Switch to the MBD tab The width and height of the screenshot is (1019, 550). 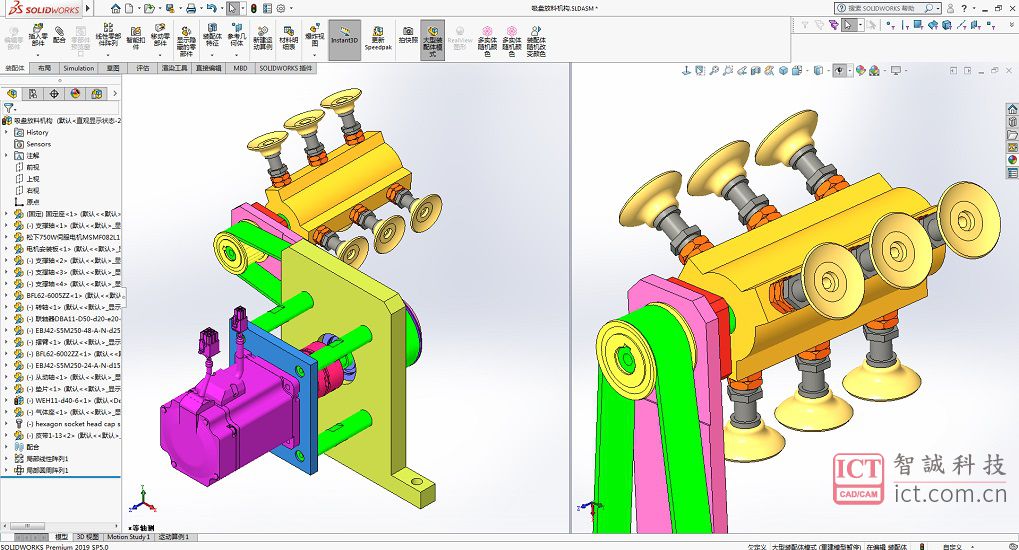(240, 68)
